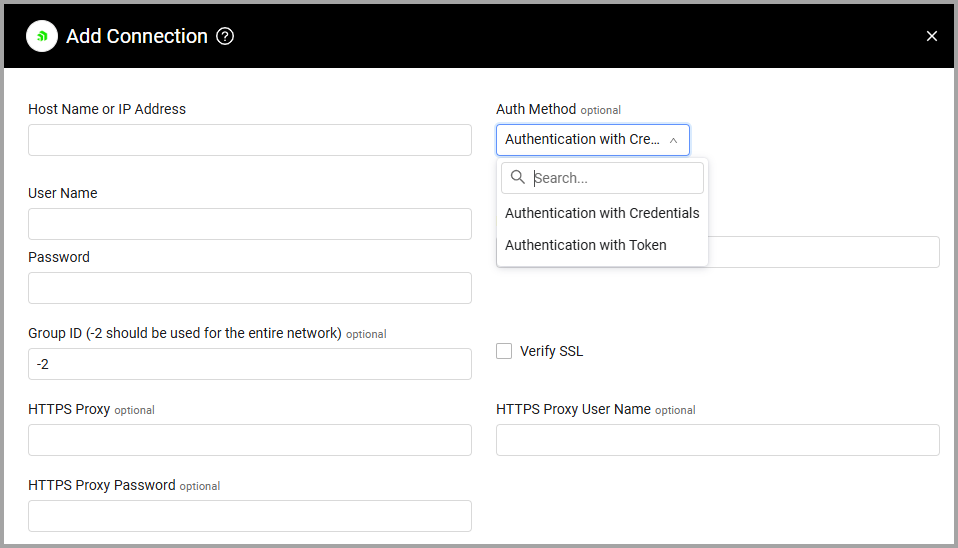Click the HTTPS Proxy input field
Image resolution: width=958 pixels, height=548 pixels.
click(x=250, y=440)
